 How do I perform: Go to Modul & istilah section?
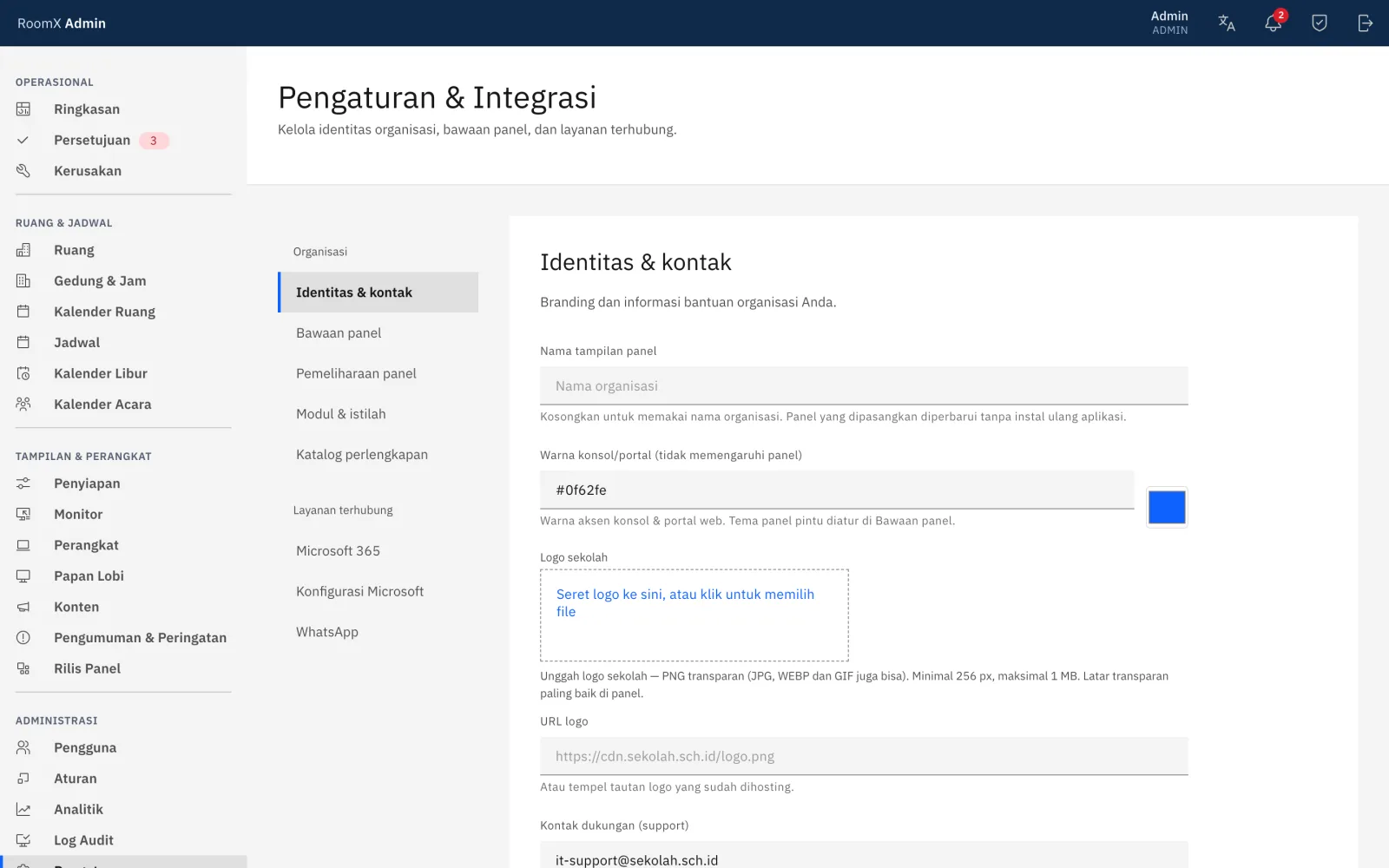click(x=378, y=414)
